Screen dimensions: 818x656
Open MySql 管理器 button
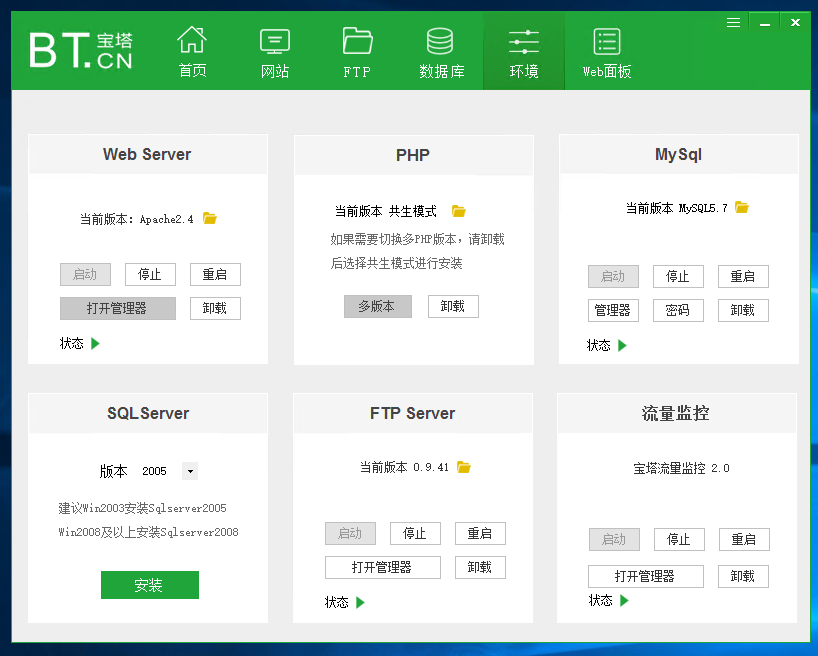[x=613, y=311]
